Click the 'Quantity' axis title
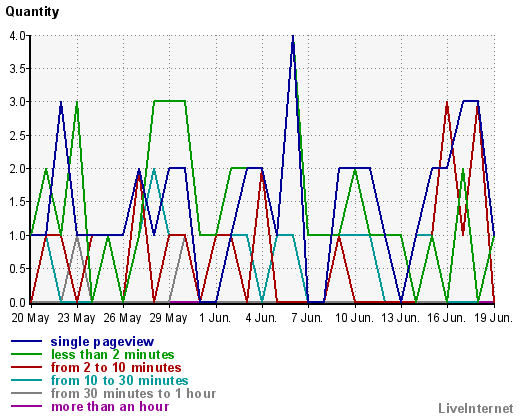Viewport: 520px width, 418px height. click(x=32, y=12)
